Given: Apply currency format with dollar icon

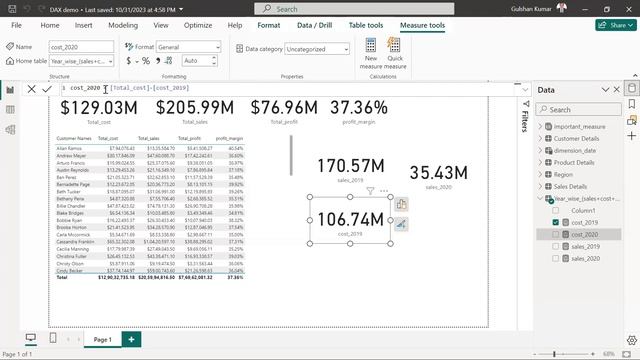Looking at the screenshot, I should (129, 61).
